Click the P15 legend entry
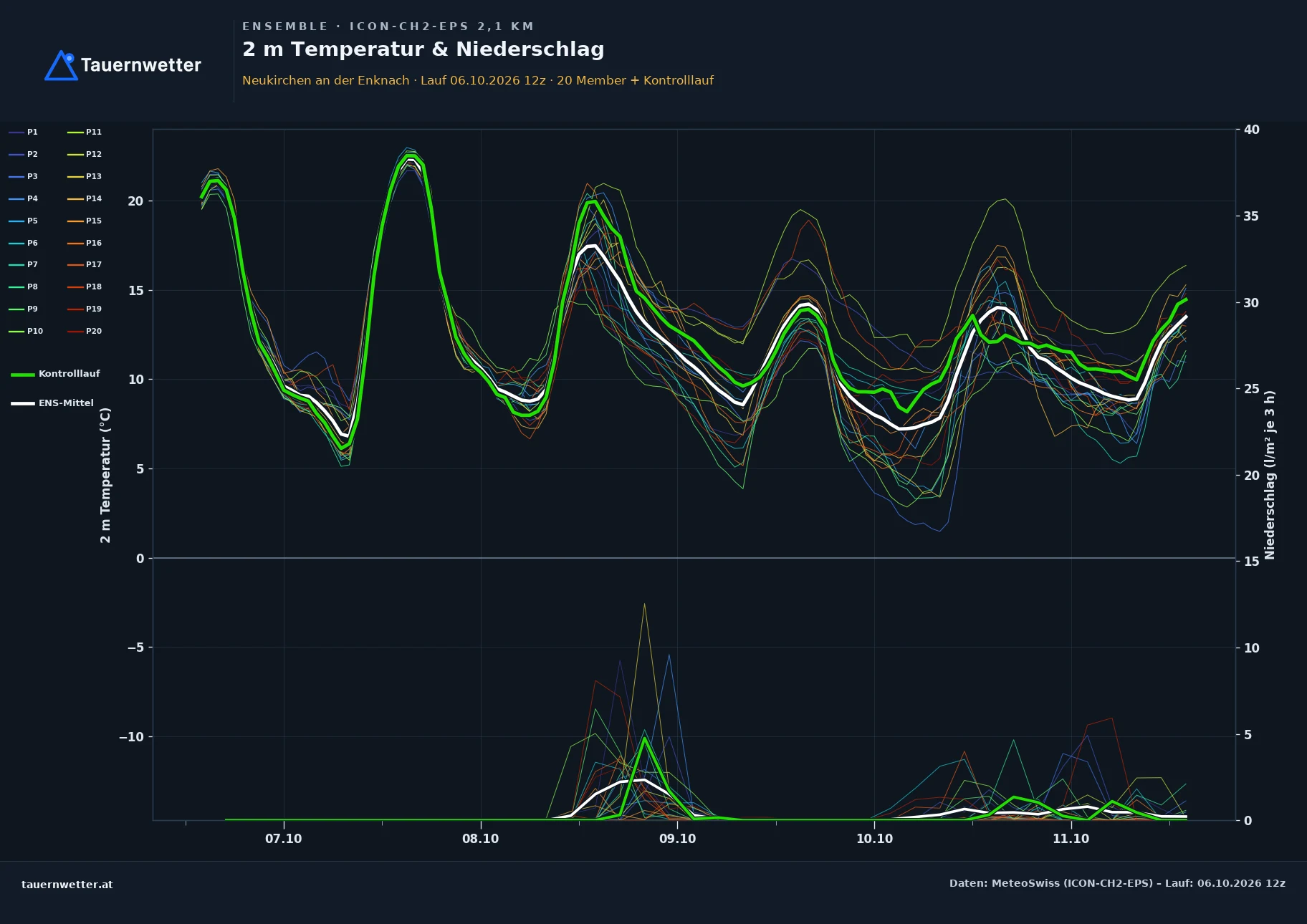This screenshot has height=924, width=1307. coord(85,221)
